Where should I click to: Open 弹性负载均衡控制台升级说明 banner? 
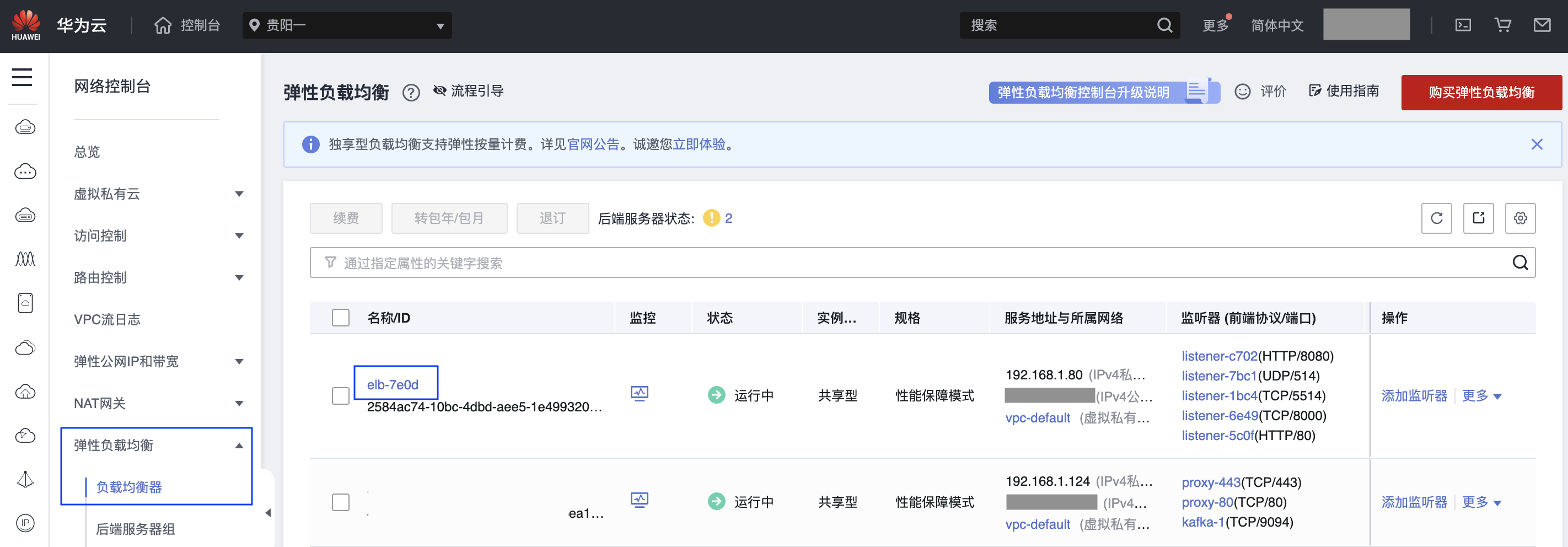pos(1104,92)
